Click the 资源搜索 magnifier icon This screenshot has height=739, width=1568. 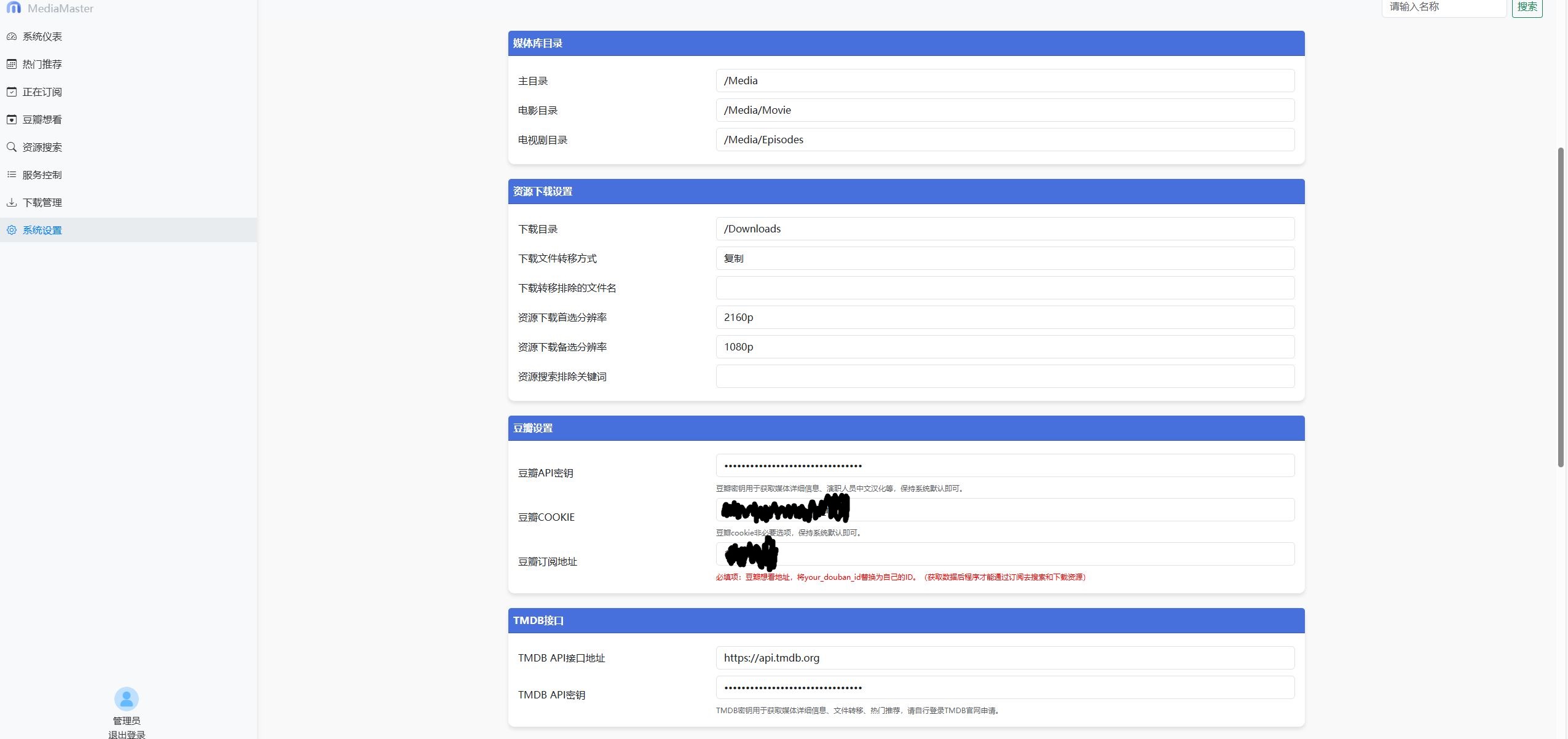click(x=12, y=147)
